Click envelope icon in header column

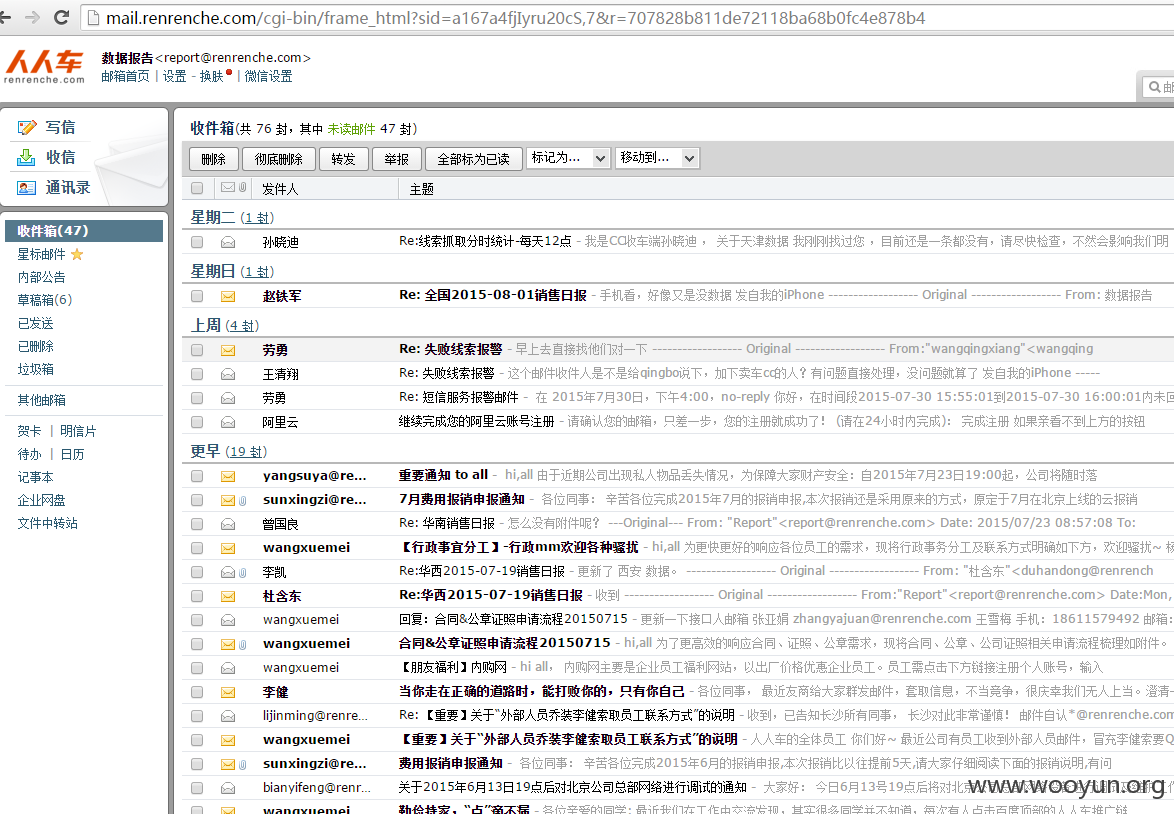[228, 187]
